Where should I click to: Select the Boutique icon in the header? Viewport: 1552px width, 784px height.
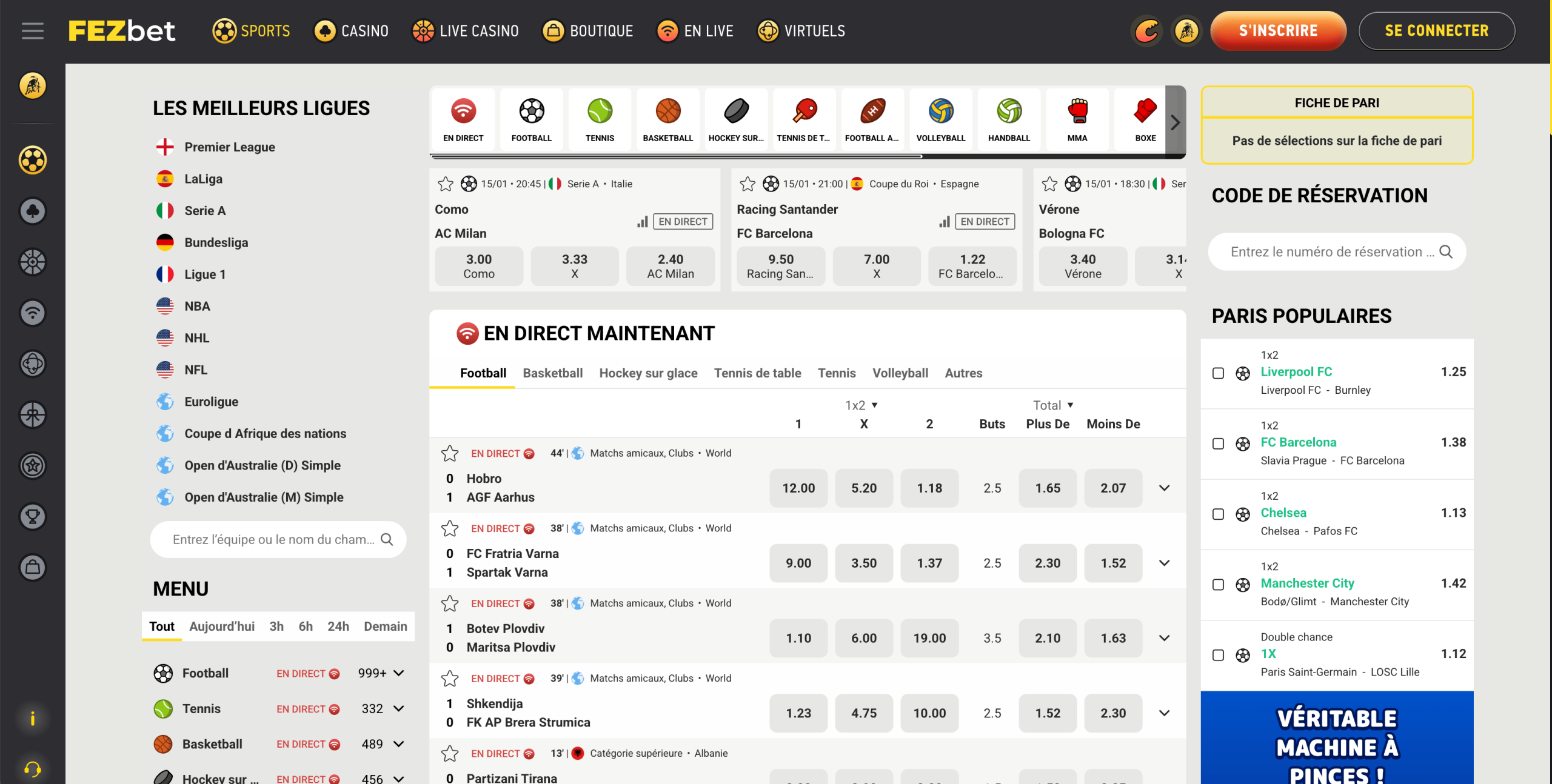pos(554,31)
